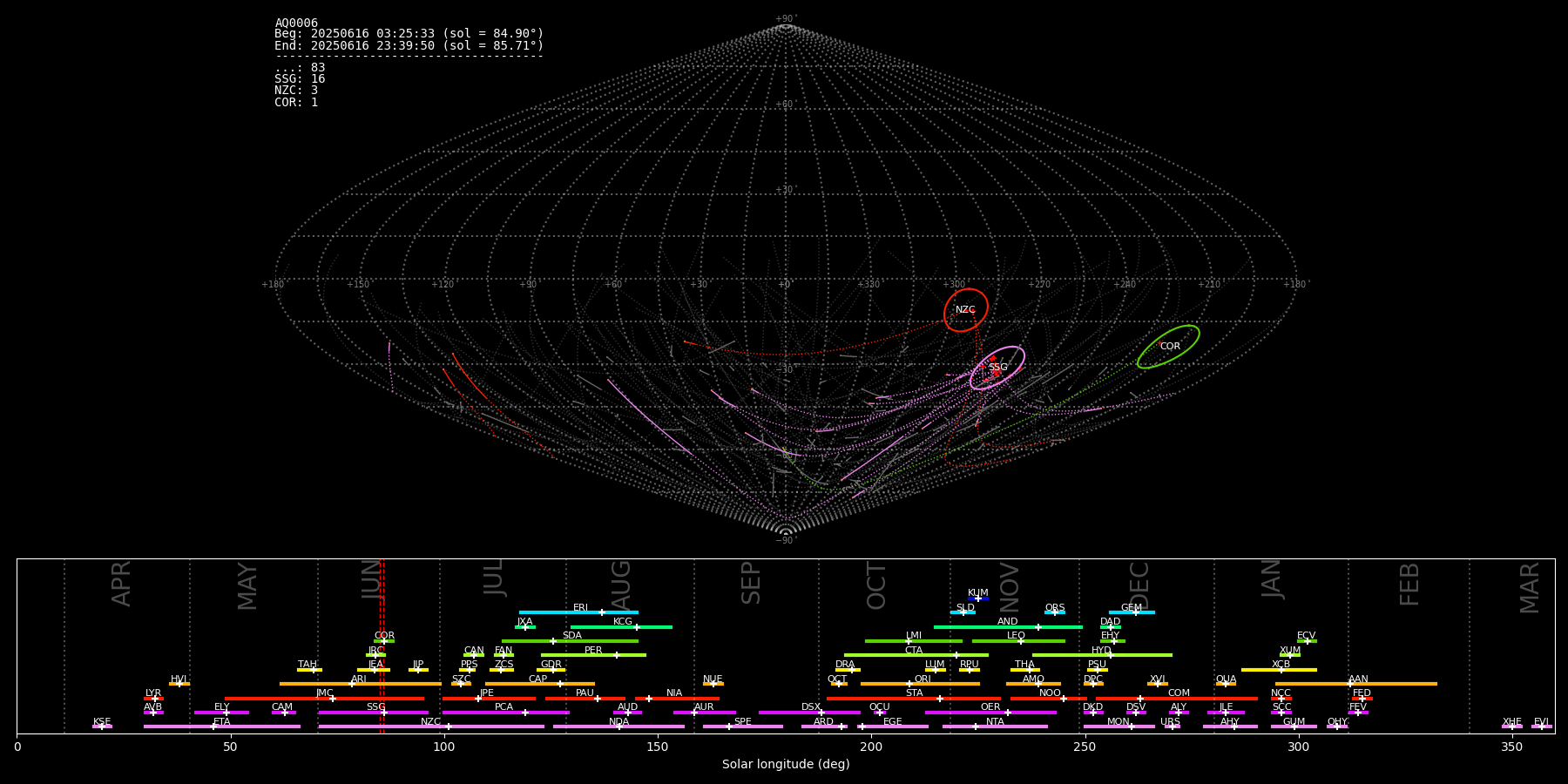
Task: Click the HYD shower bar
Action: point(1102,655)
